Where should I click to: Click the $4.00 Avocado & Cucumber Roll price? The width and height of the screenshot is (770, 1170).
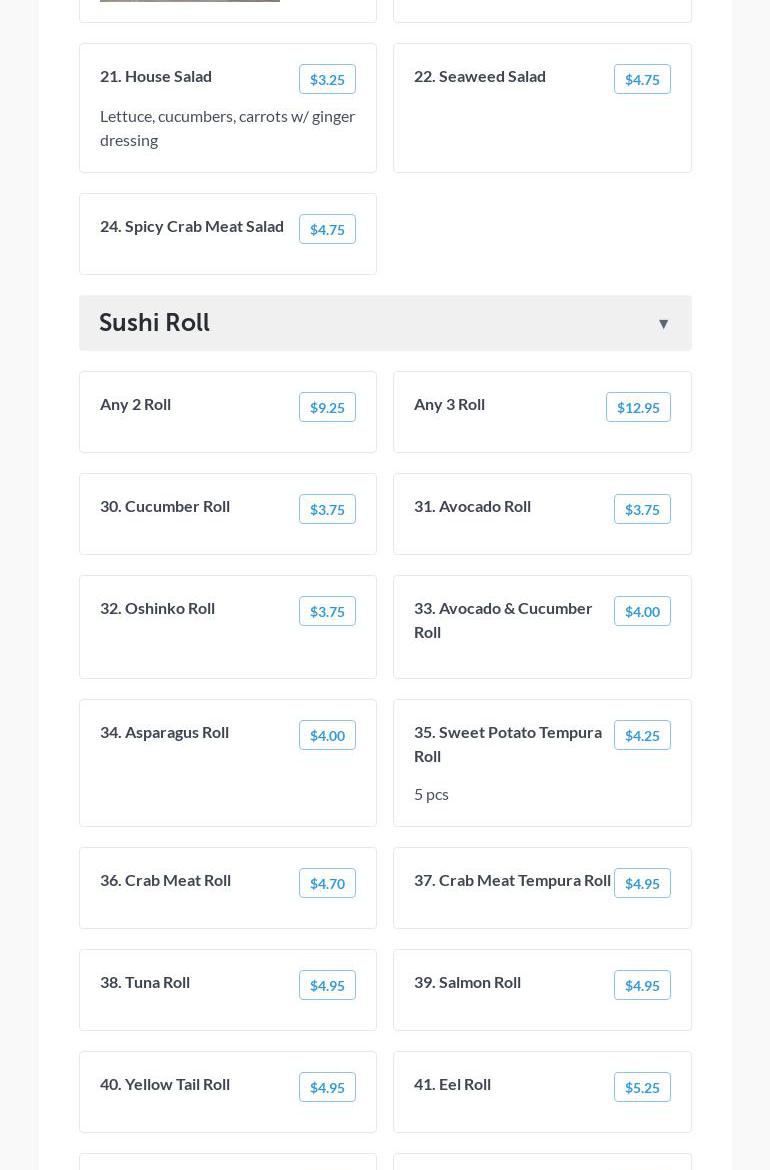[x=642, y=612]
